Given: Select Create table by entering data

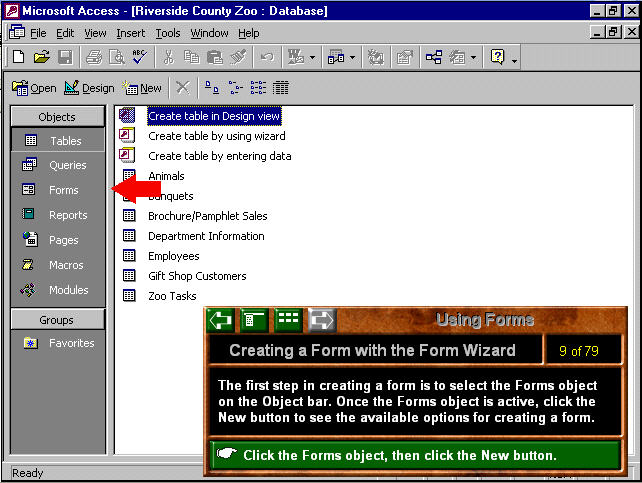Looking at the screenshot, I should pyautogui.click(x=219, y=156).
